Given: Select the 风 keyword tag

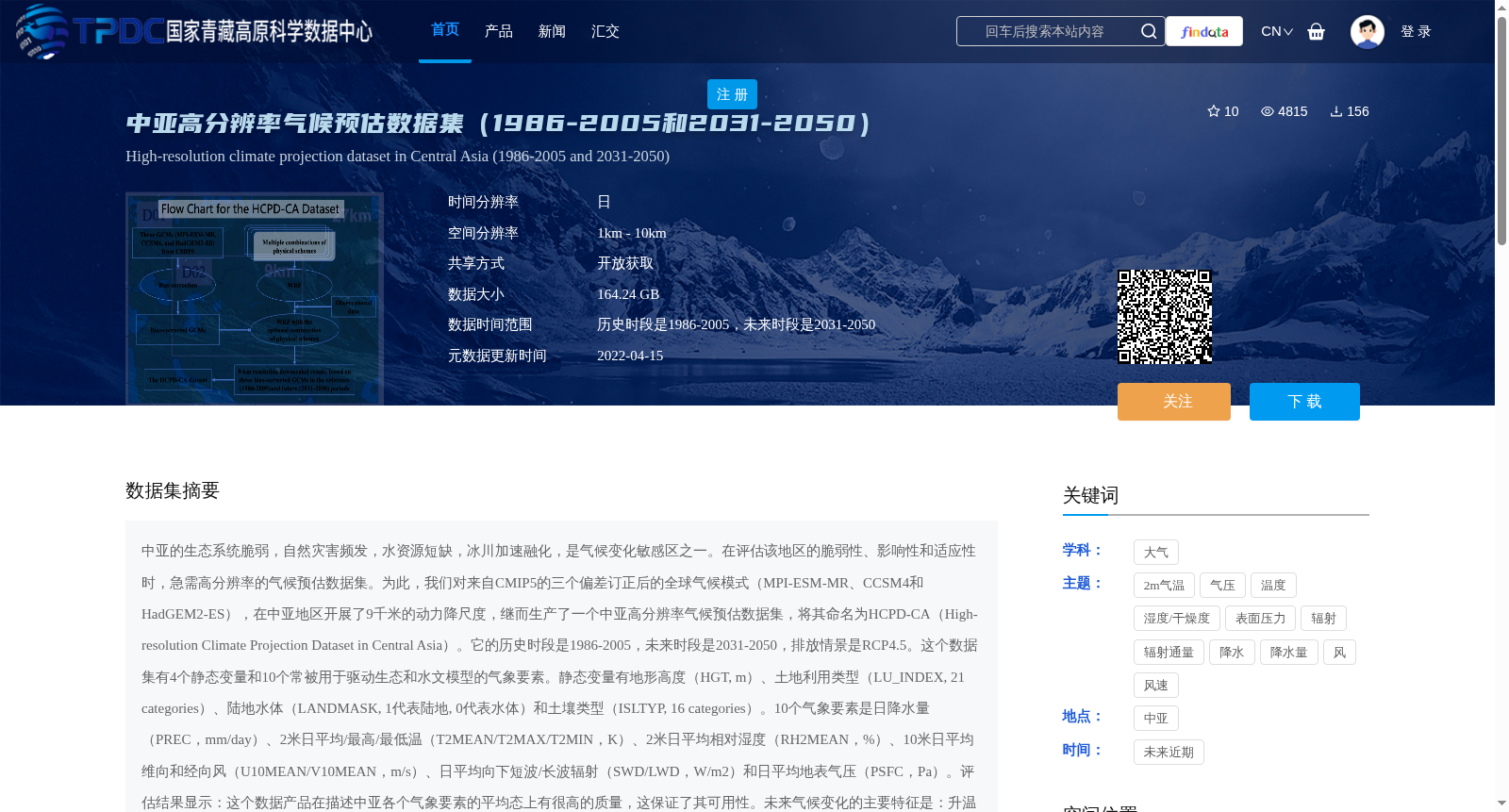Looking at the screenshot, I should tap(1339, 653).
